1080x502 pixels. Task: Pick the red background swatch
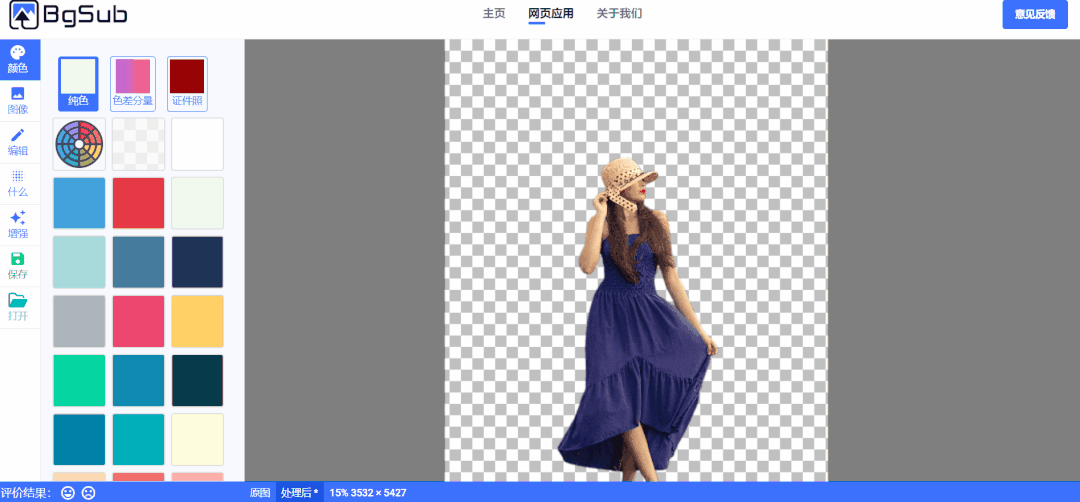pyautogui.click(x=138, y=203)
